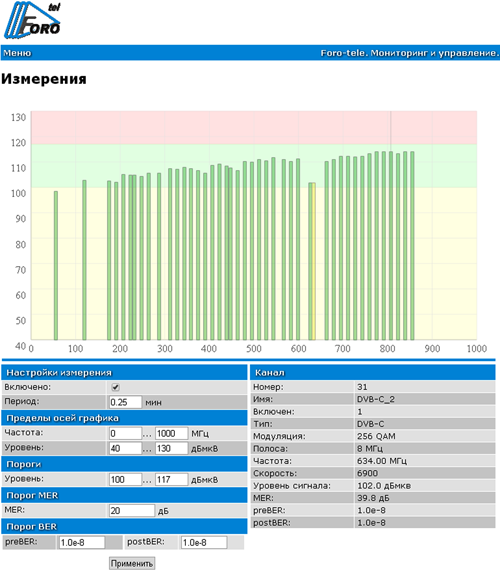The image size is (500, 571).
Task: Click the Настройки измерения section header
Action: 124,373
